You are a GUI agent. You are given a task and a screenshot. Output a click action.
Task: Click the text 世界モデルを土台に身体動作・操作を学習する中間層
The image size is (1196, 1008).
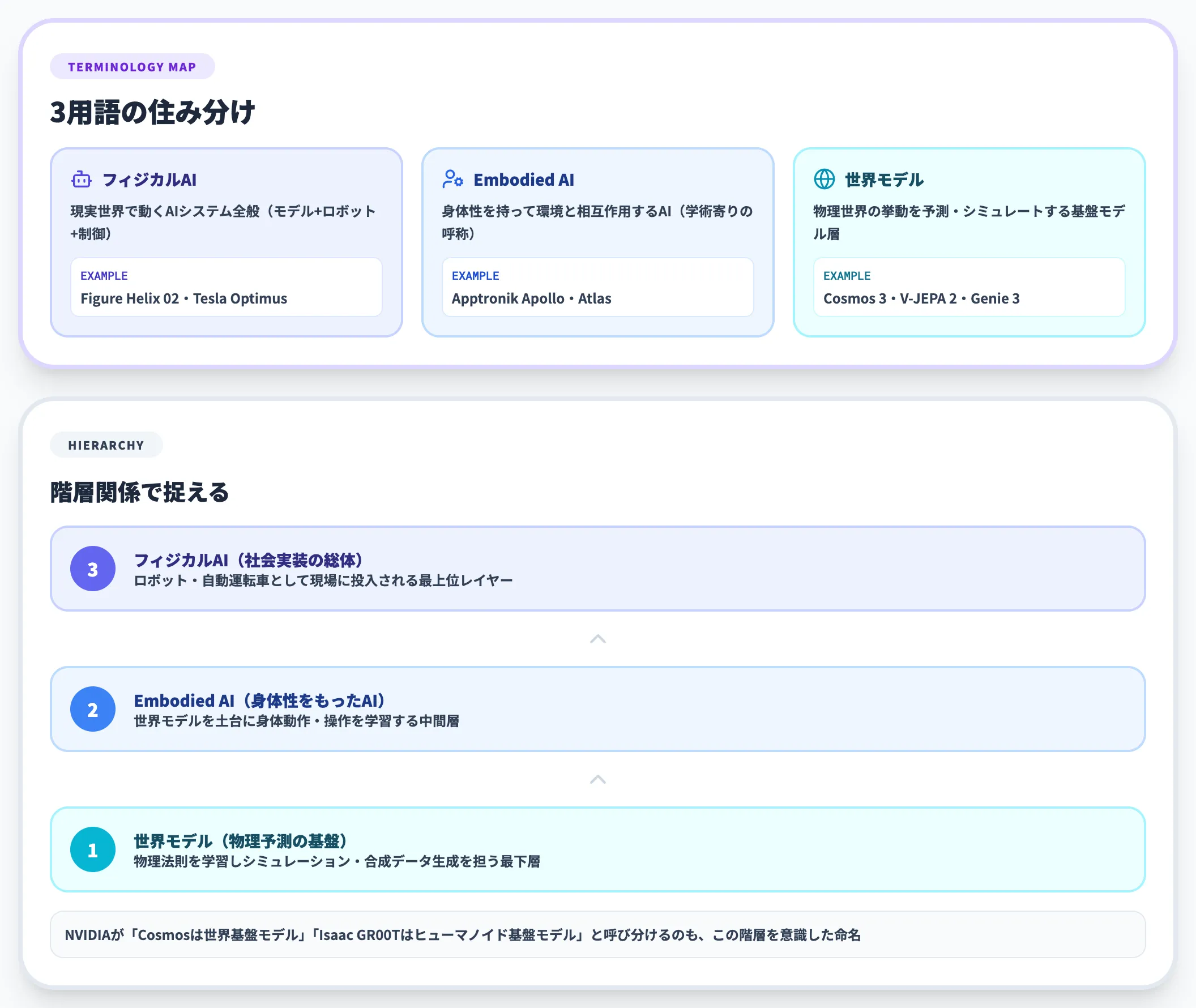click(297, 721)
